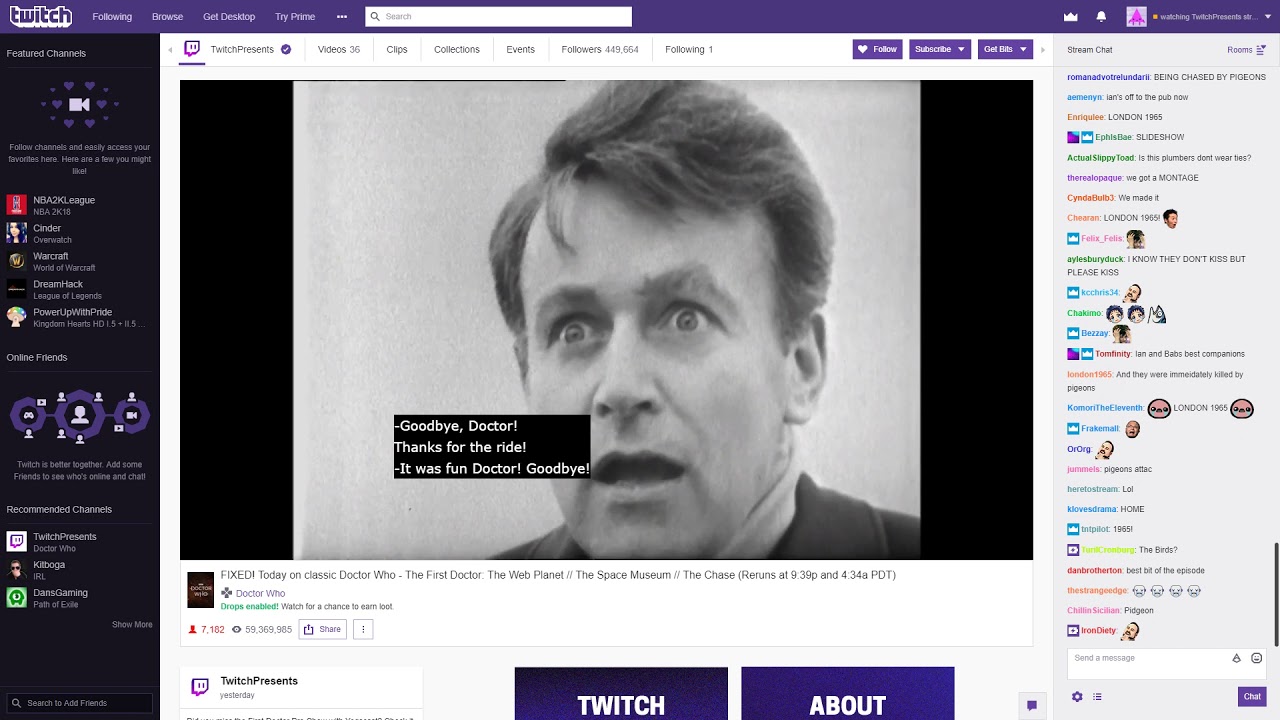
Task: Open the Followers tab
Action: click(x=600, y=49)
